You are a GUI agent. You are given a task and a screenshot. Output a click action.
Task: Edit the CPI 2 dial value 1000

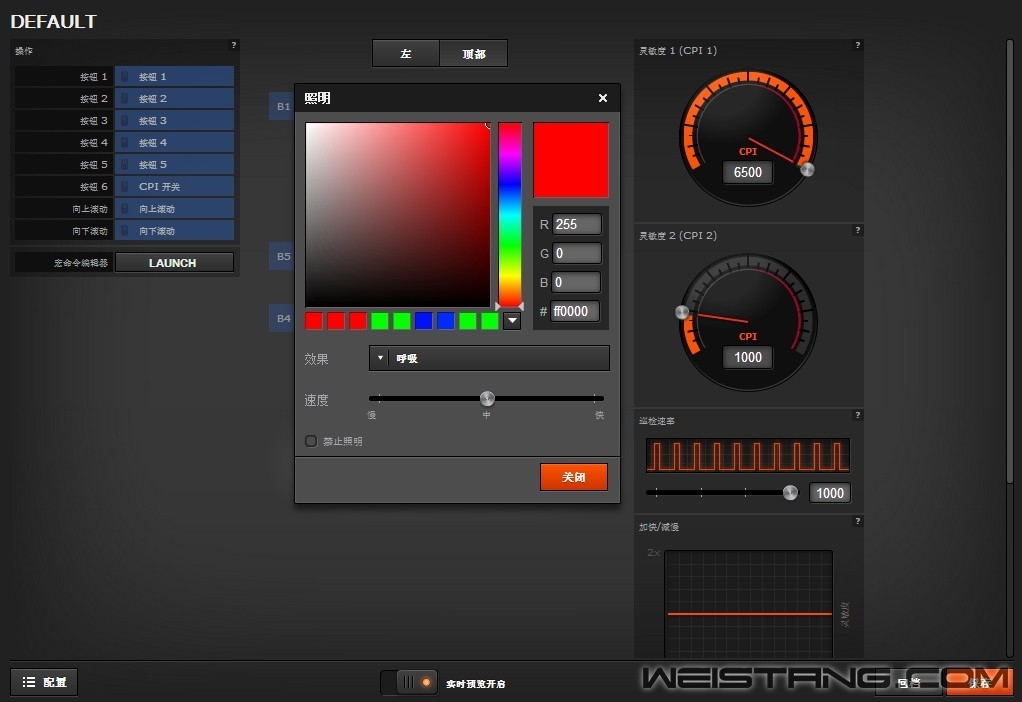(748, 357)
